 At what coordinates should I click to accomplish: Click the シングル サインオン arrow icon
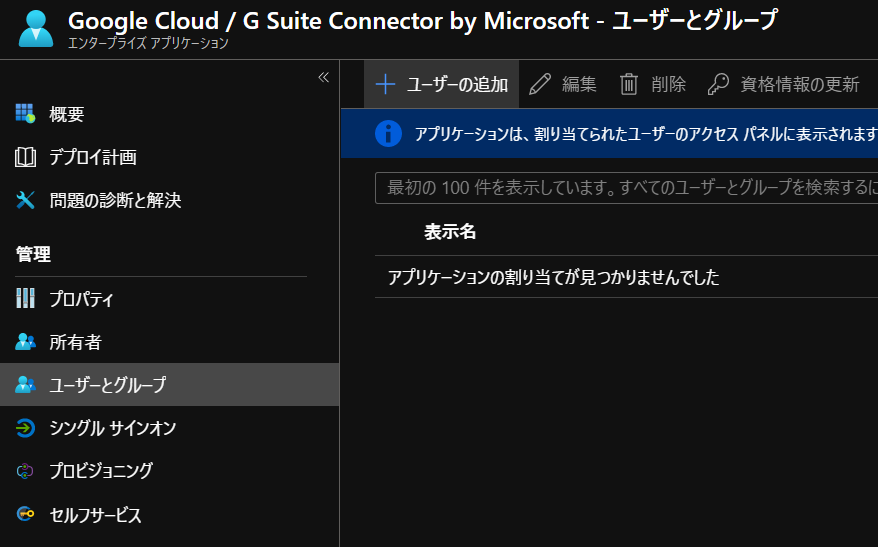pyautogui.click(x=25, y=428)
